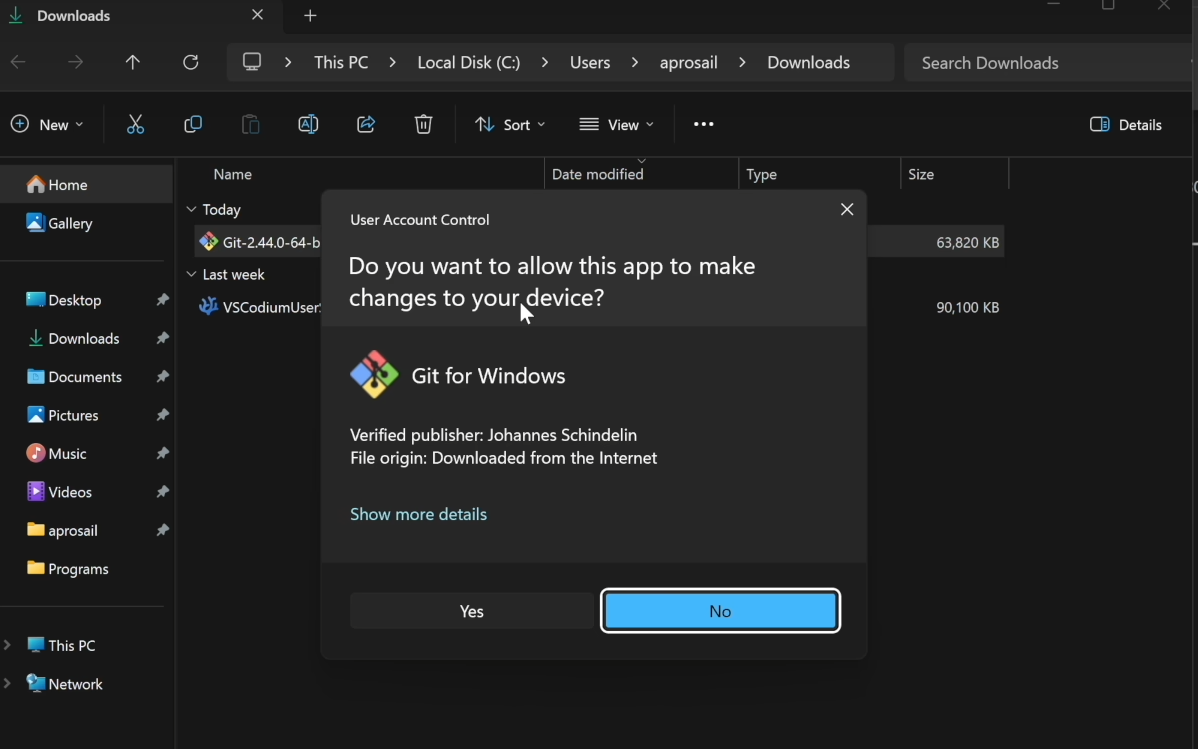Expand Network in the sidebar
This screenshot has width=1198, height=749.
click(8, 683)
